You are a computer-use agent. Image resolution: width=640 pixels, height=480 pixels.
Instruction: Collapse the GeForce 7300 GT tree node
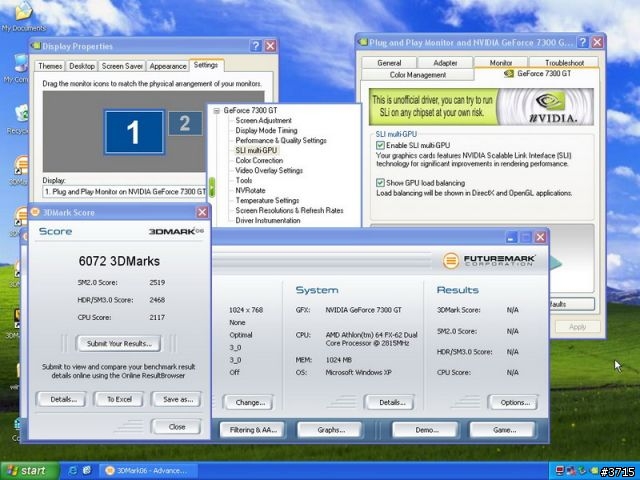coord(217,111)
